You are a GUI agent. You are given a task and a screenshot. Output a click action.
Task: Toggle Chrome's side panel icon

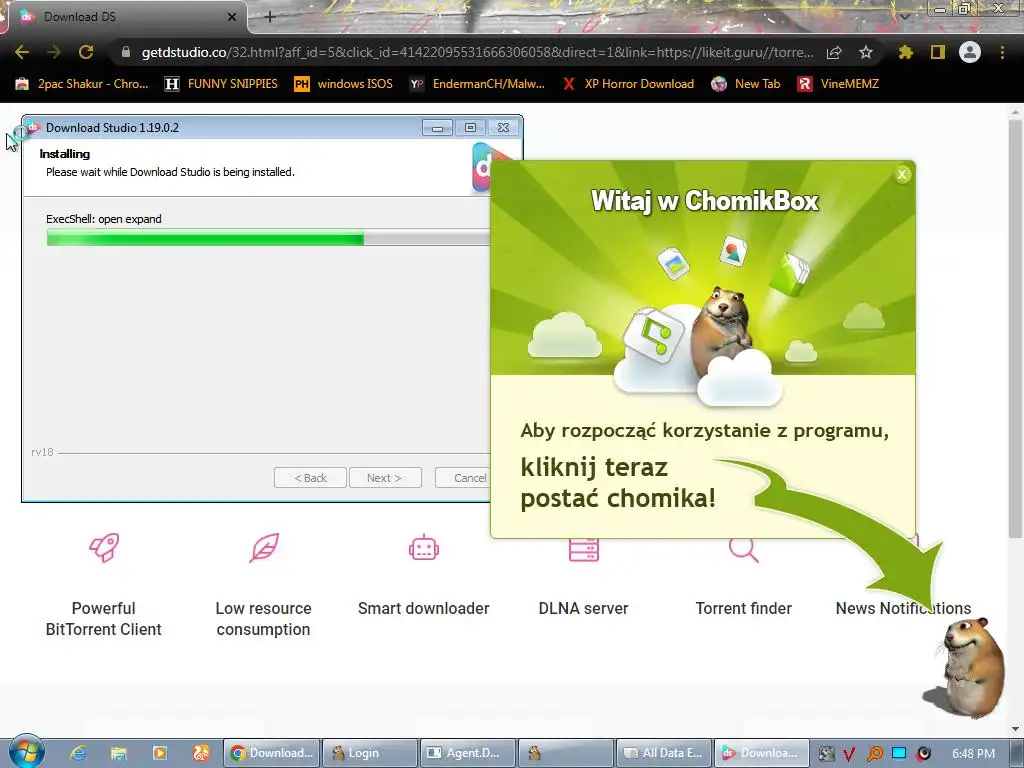[938, 52]
